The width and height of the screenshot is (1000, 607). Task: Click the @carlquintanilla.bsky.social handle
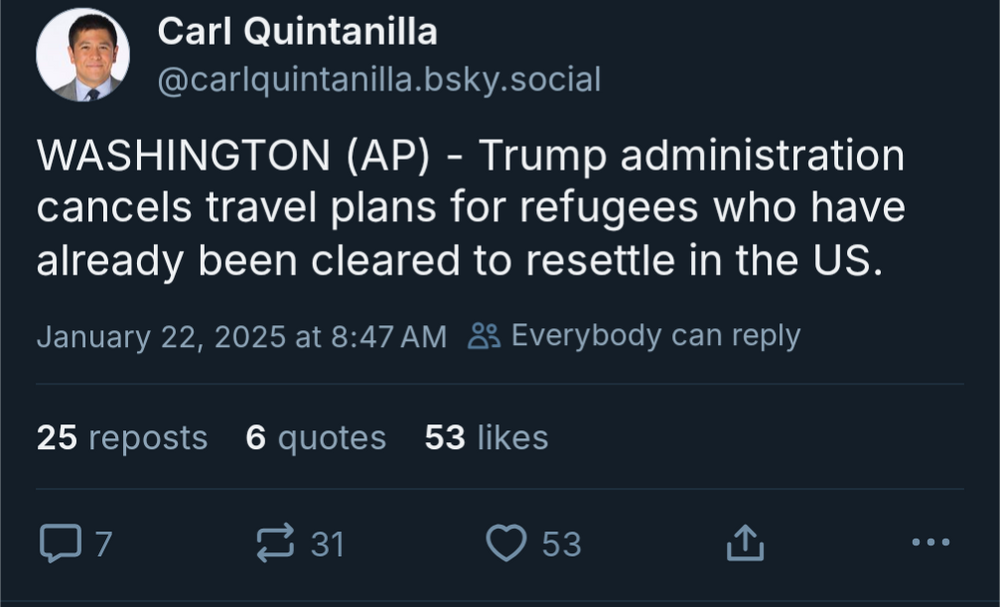coord(379,78)
